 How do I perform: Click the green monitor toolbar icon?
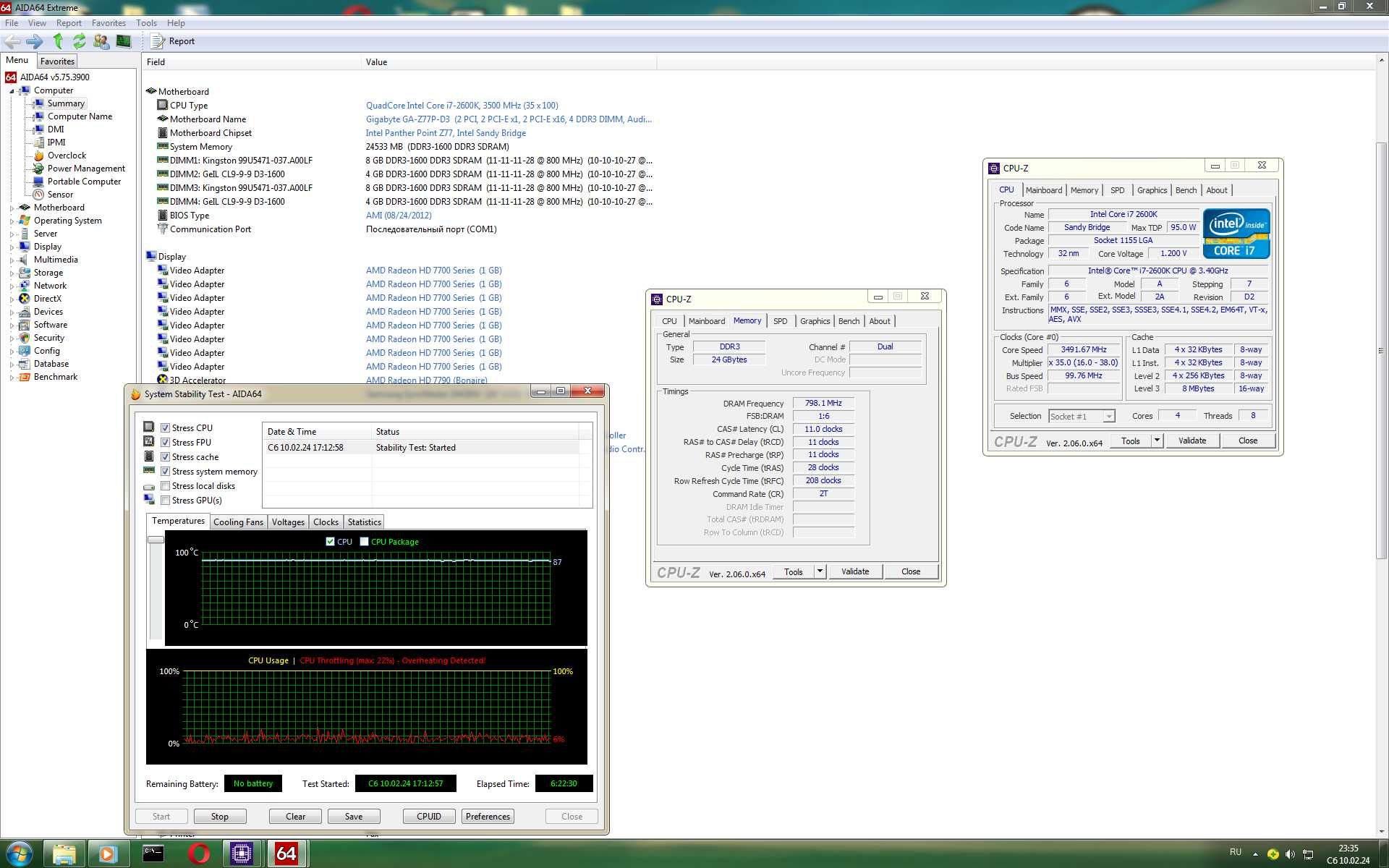(124, 41)
